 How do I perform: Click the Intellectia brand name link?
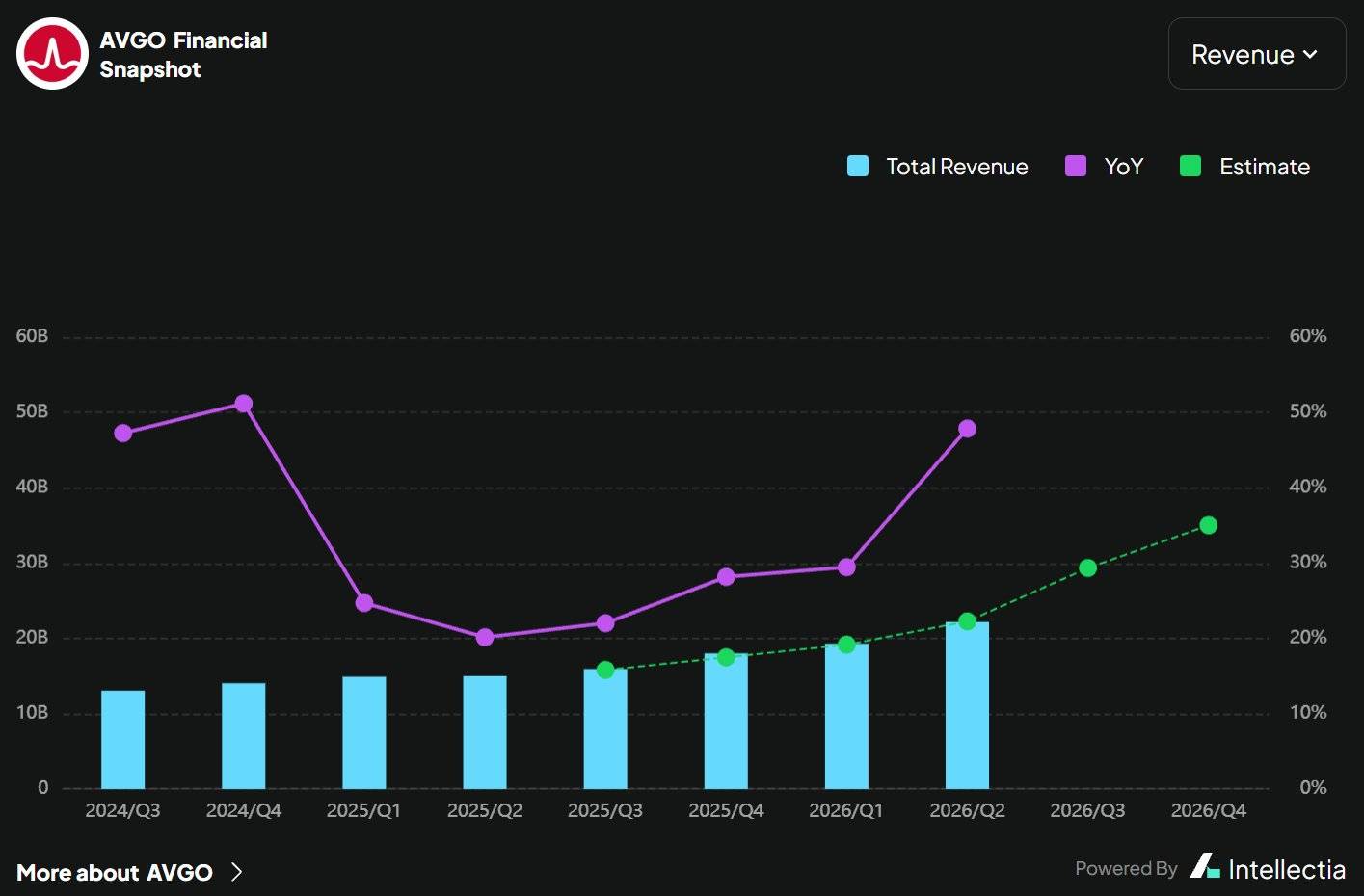pyautogui.click(x=1287, y=869)
